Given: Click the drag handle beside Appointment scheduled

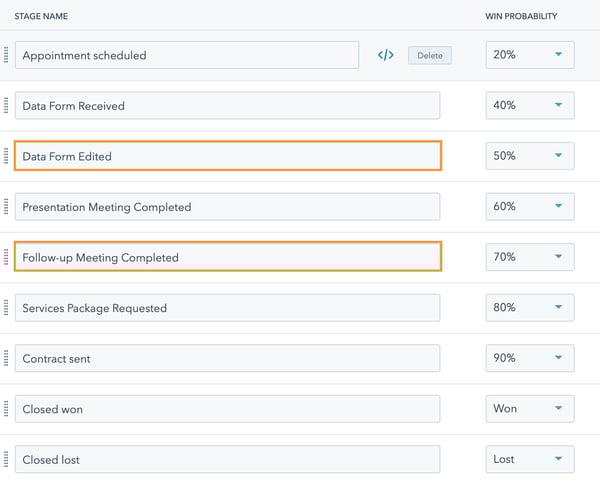Looking at the screenshot, I should [x=6, y=55].
